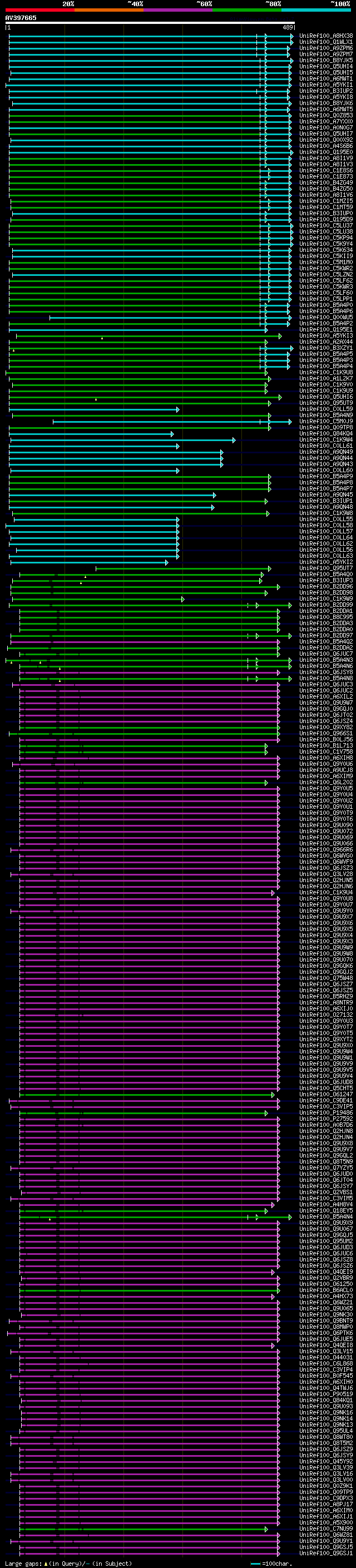Select the UniRef100_Q6L202 label
Image resolution: width=356 pixels, height=1568 pixels.
(326, 782)
